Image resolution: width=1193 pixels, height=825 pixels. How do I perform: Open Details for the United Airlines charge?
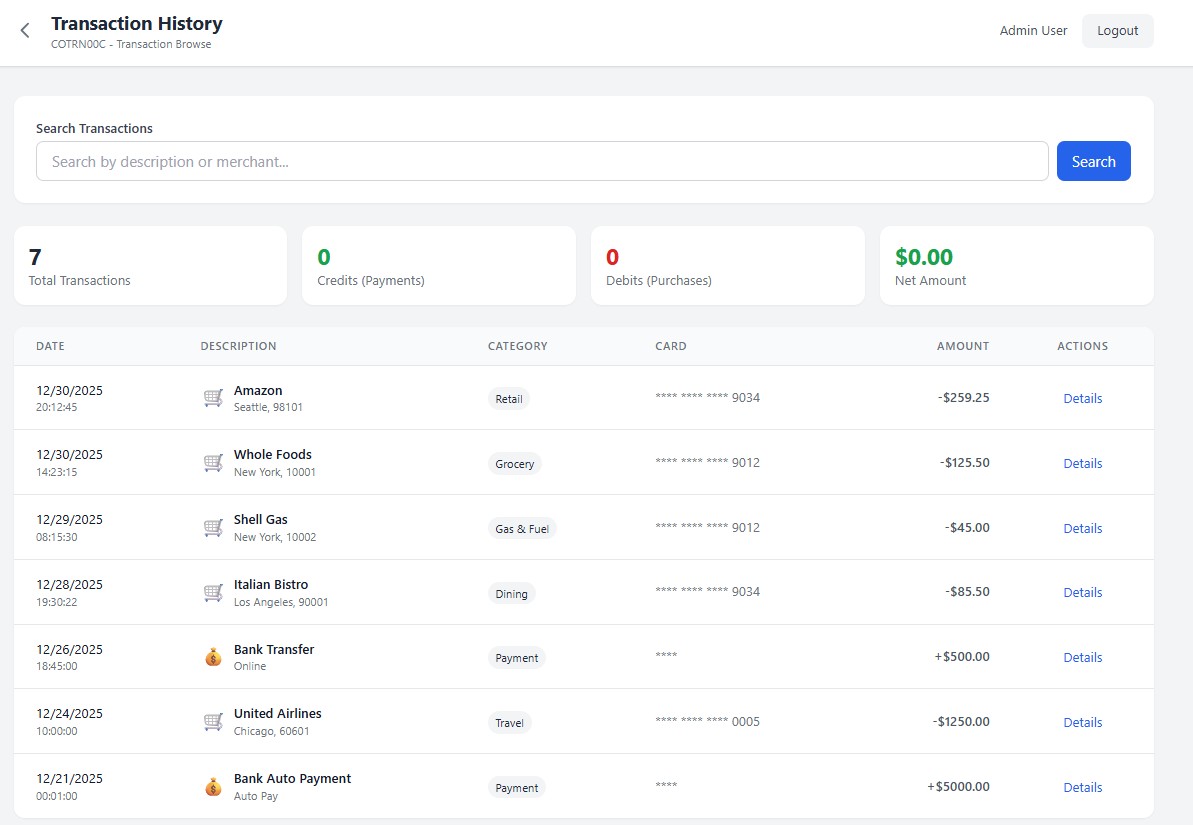point(1082,722)
